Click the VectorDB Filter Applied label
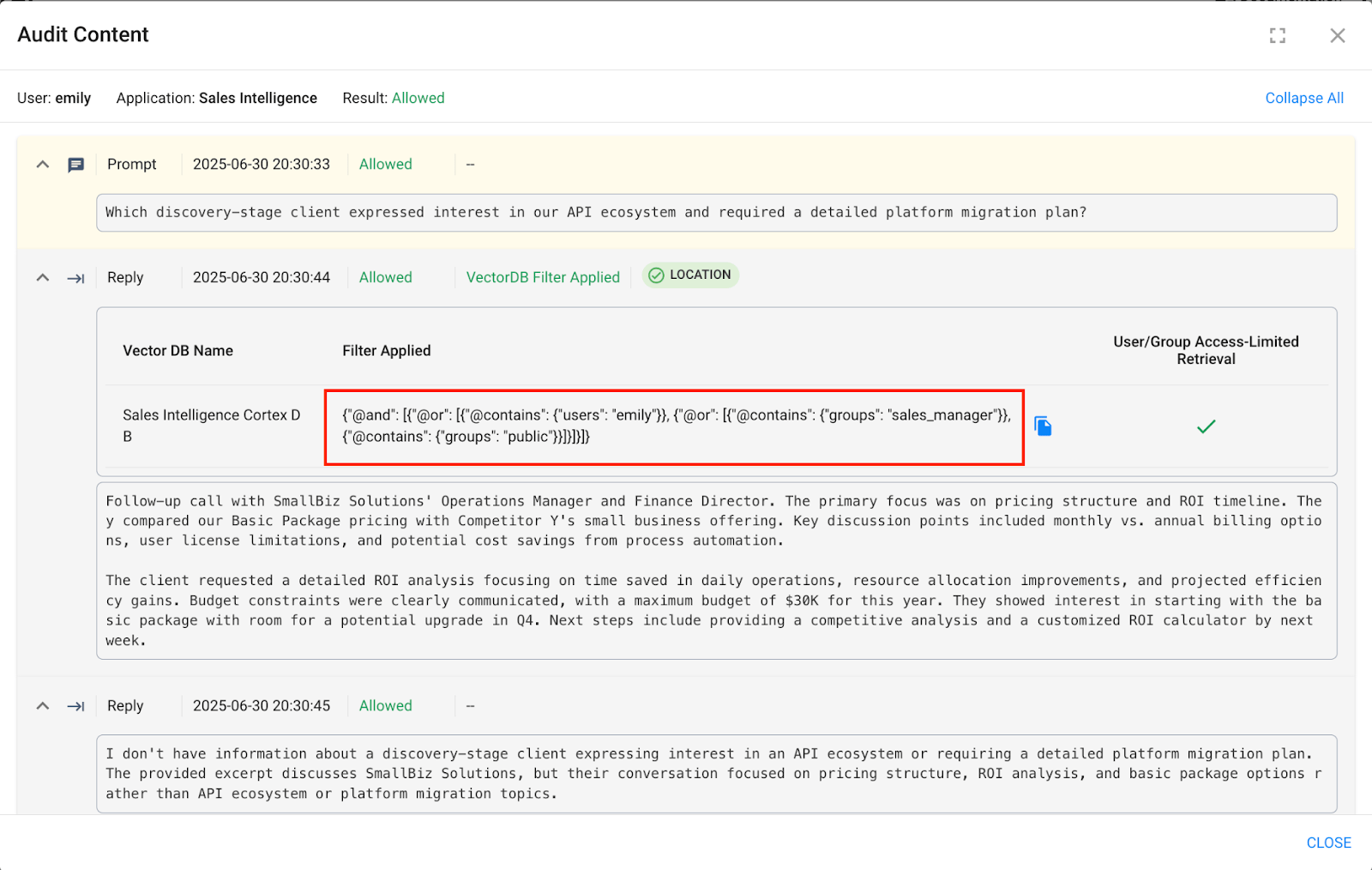Viewport: 1372px width, 870px height. pyautogui.click(x=543, y=277)
